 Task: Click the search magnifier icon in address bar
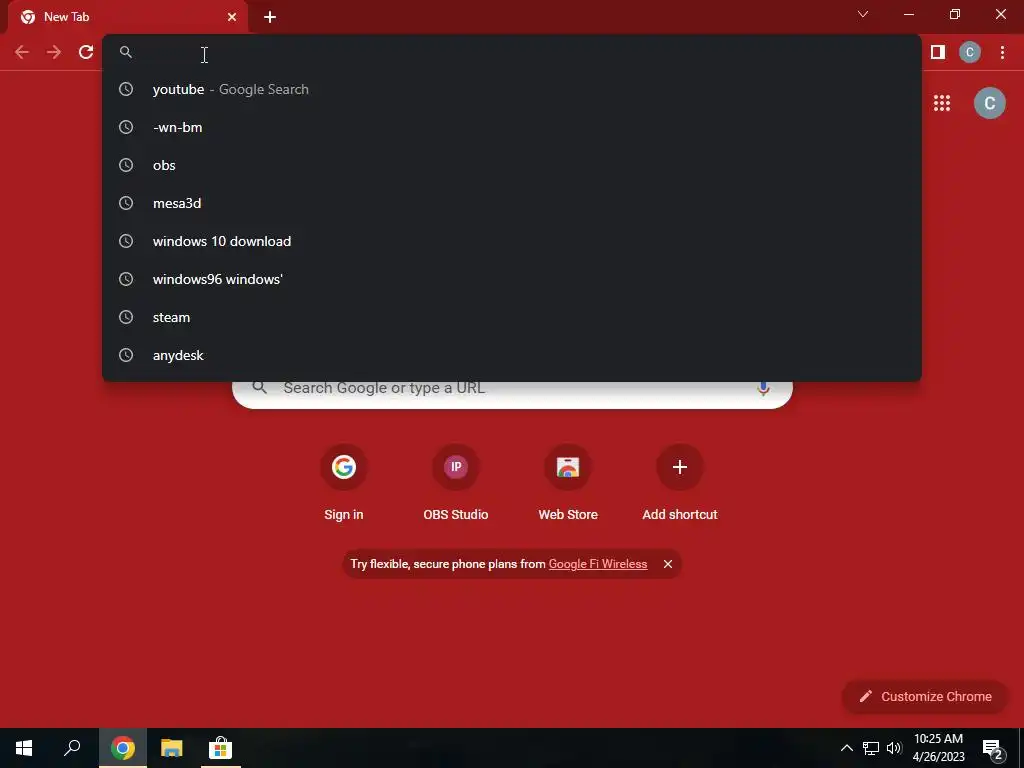coord(126,52)
